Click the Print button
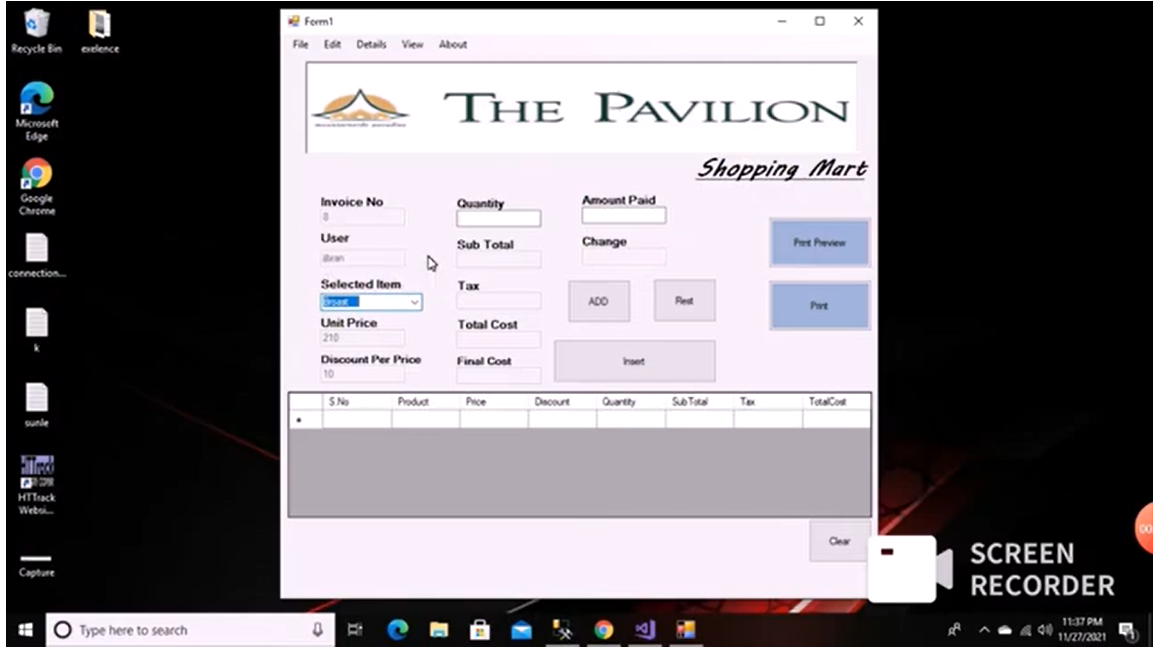This screenshot has height=647, width=1172. (820, 306)
